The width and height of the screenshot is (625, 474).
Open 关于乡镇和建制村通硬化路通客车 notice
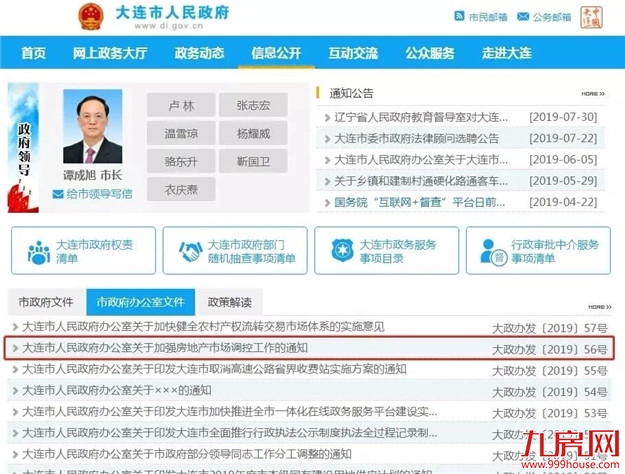(421, 181)
